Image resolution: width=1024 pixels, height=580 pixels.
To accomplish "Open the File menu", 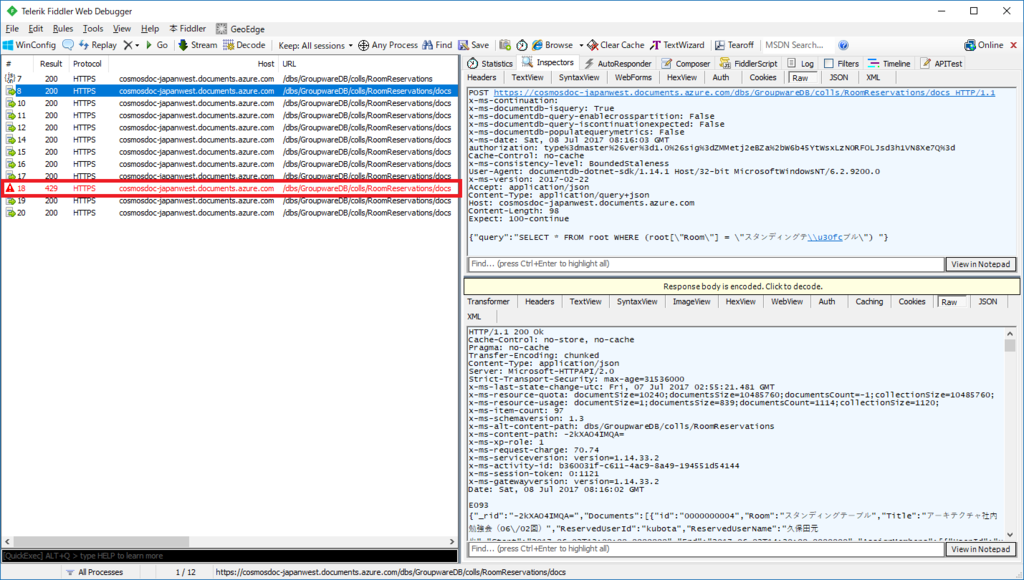I will click(12, 29).
